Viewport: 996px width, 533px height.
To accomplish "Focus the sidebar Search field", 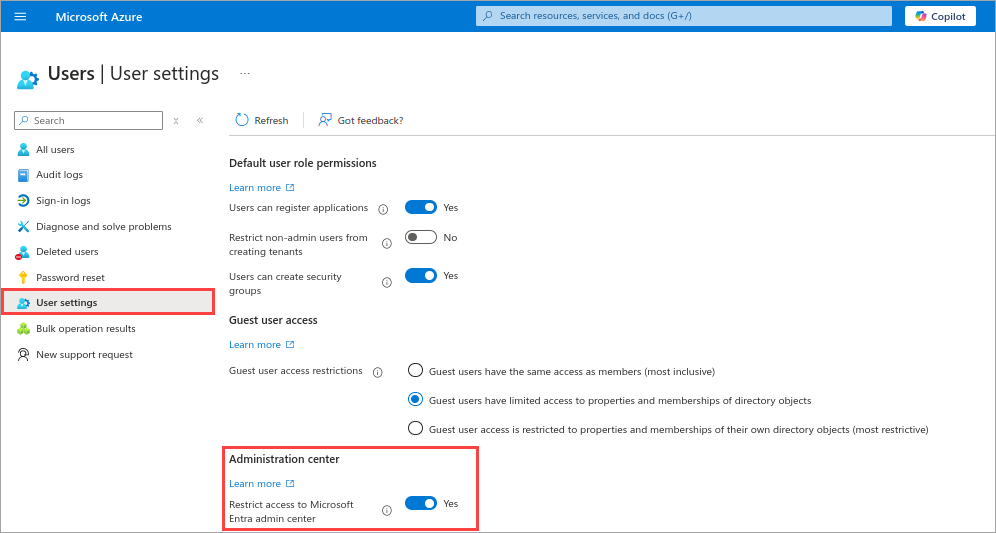I will pyautogui.click(x=88, y=120).
